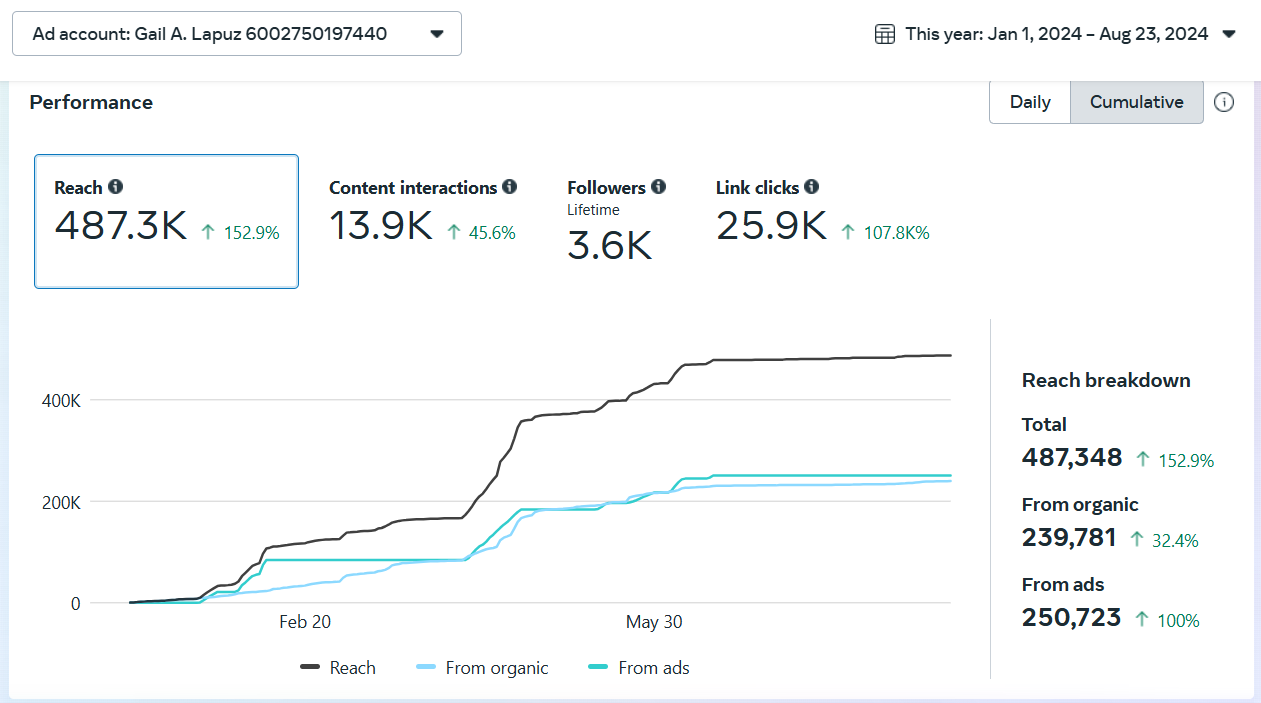The image size is (1261, 703).
Task: Toggle the From ads legend item
Action: click(x=639, y=668)
